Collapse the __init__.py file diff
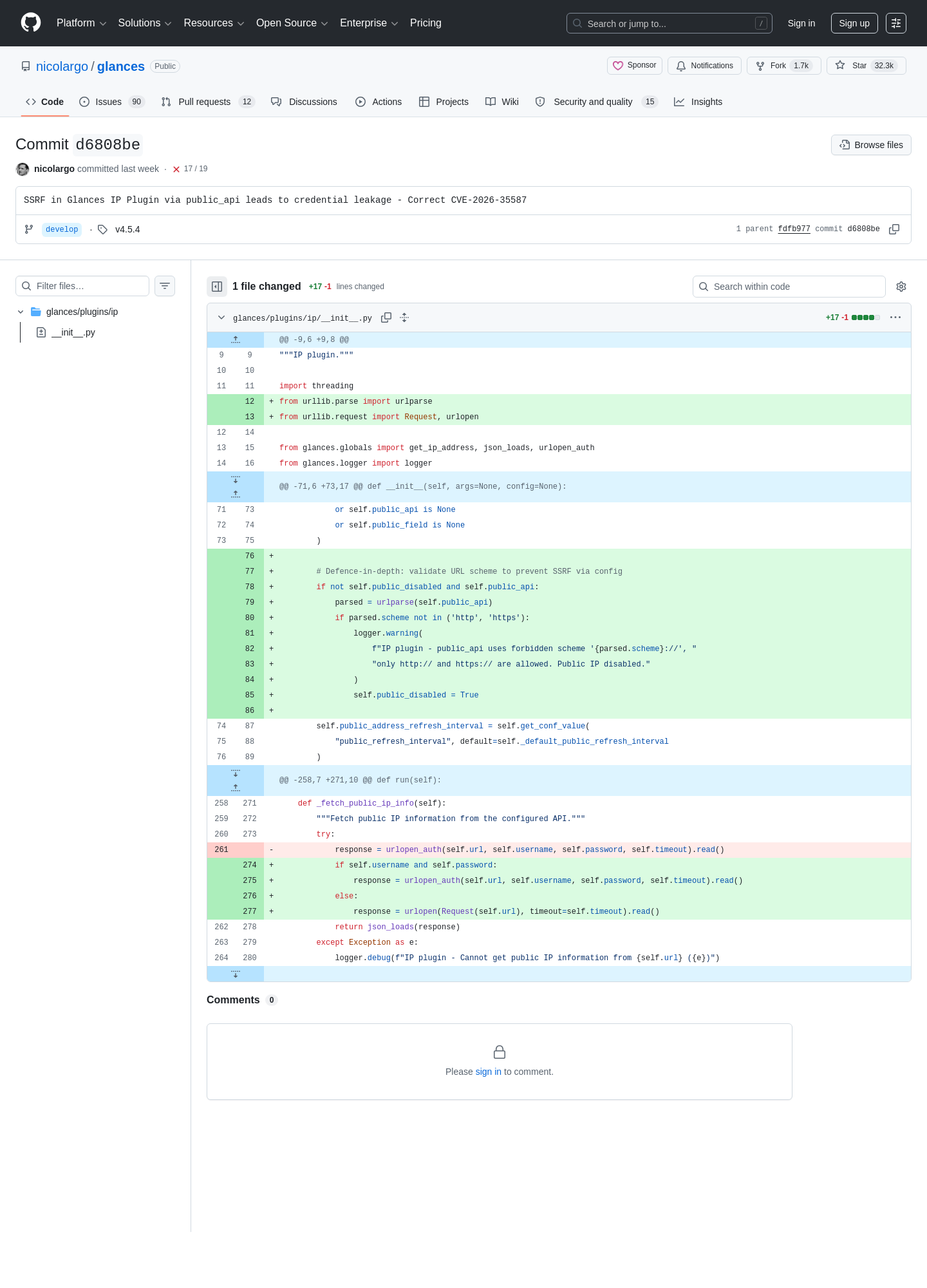Image resolution: width=927 pixels, height=1288 pixels. tap(221, 317)
